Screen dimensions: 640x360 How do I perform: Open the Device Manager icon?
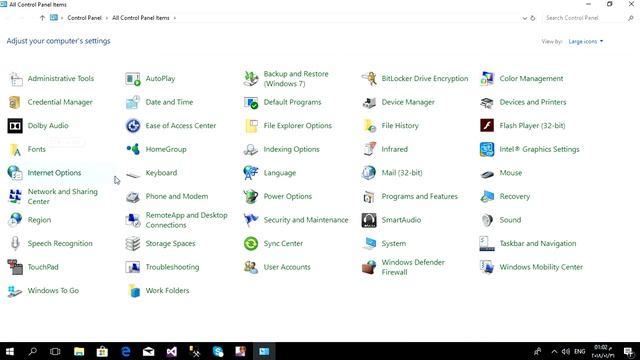pyautogui.click(x=369, y=102)
